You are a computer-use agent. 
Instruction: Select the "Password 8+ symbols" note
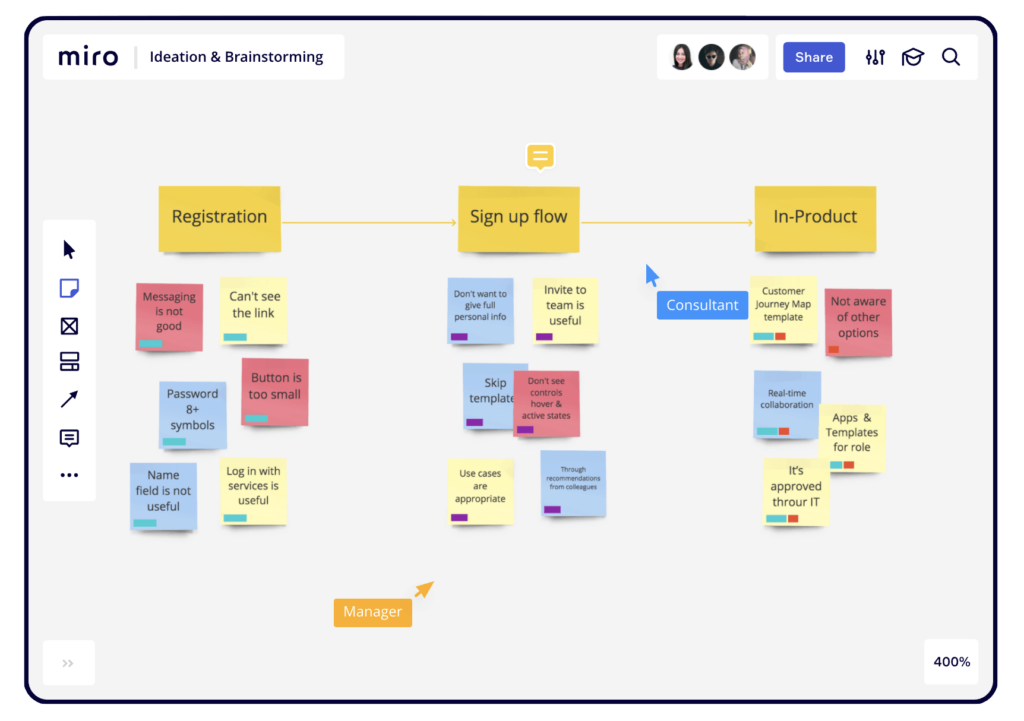(x=193, y=415)
